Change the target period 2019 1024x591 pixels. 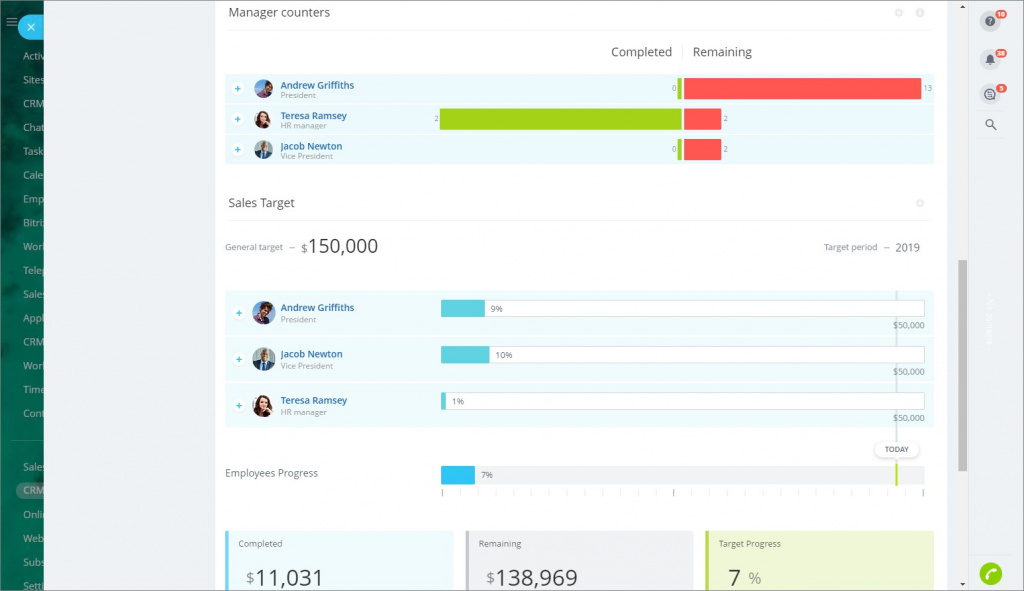click(x=907, y=248)
